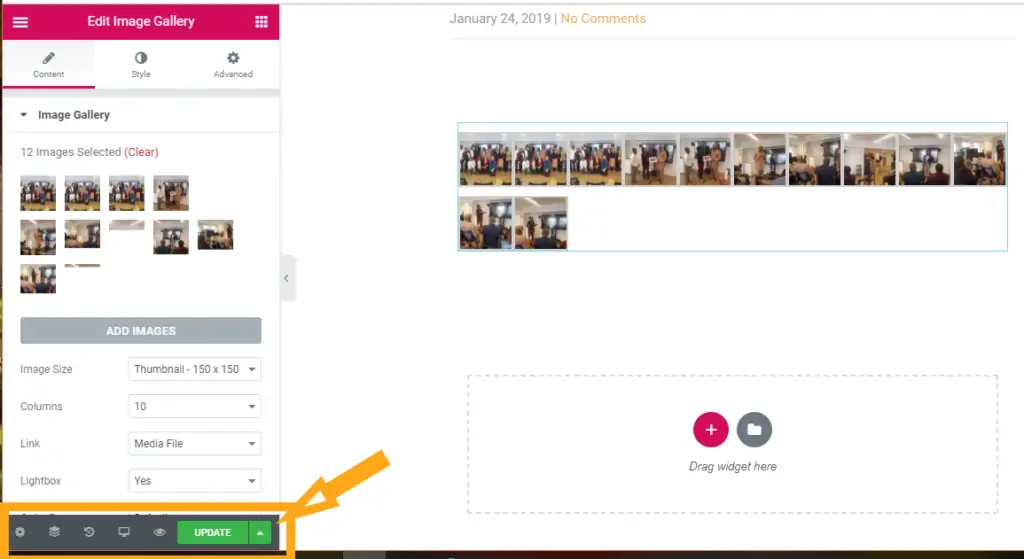Click the Clear link for selected images
The image size is (1024, 559).
click(142, 152)
